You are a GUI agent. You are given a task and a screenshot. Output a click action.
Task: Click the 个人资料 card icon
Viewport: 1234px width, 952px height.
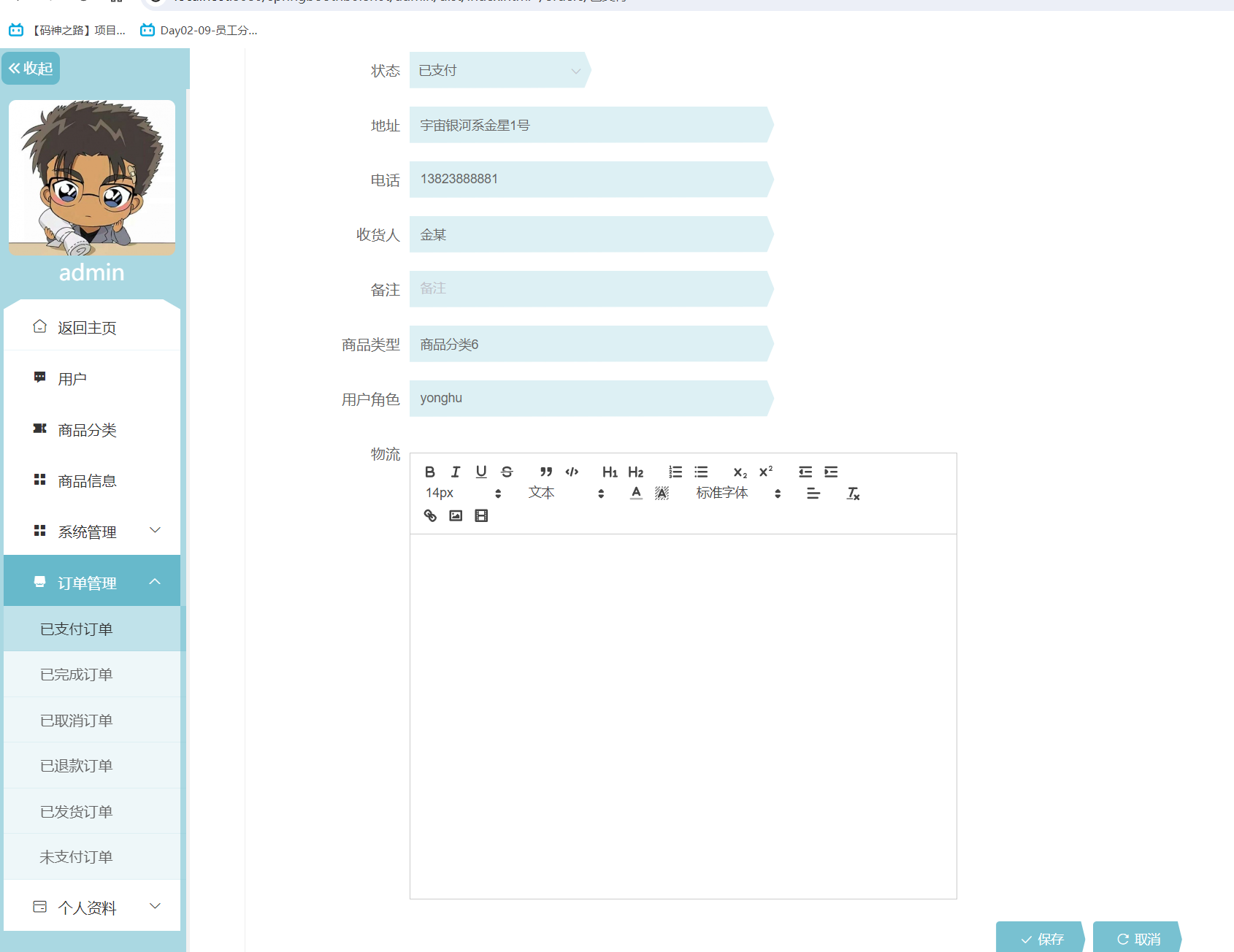point(40,907)
